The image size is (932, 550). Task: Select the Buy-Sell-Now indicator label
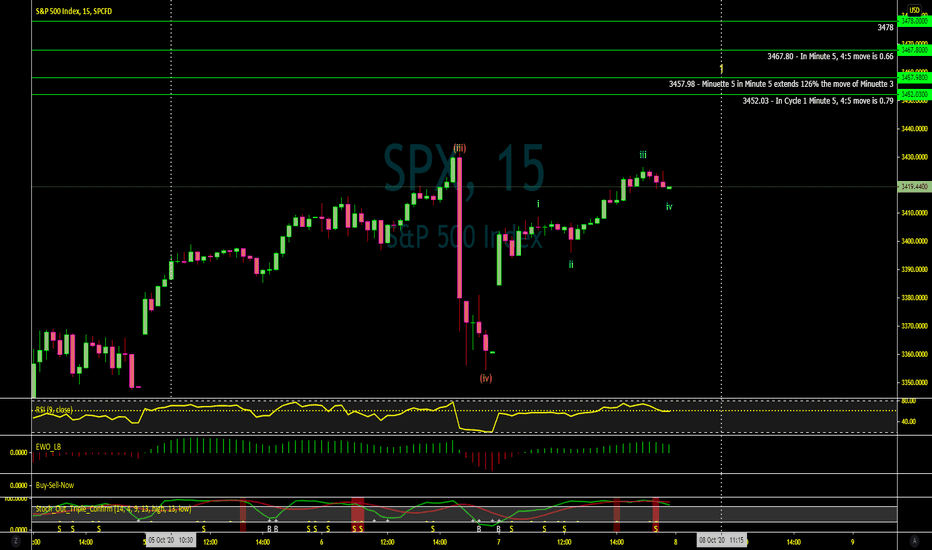click(x=55, y=485)
